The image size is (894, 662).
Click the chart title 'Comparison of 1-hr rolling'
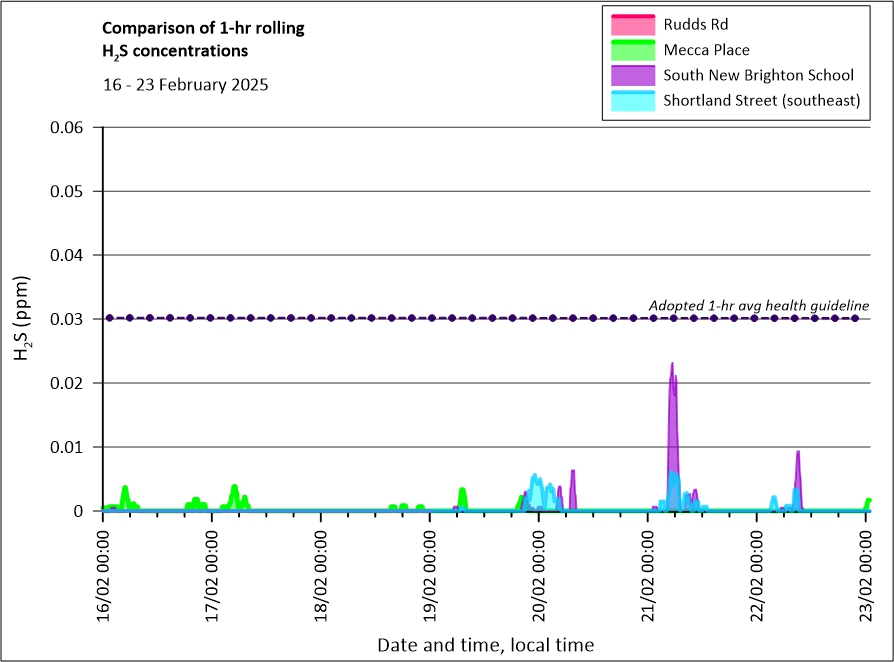tap(204, 28)
